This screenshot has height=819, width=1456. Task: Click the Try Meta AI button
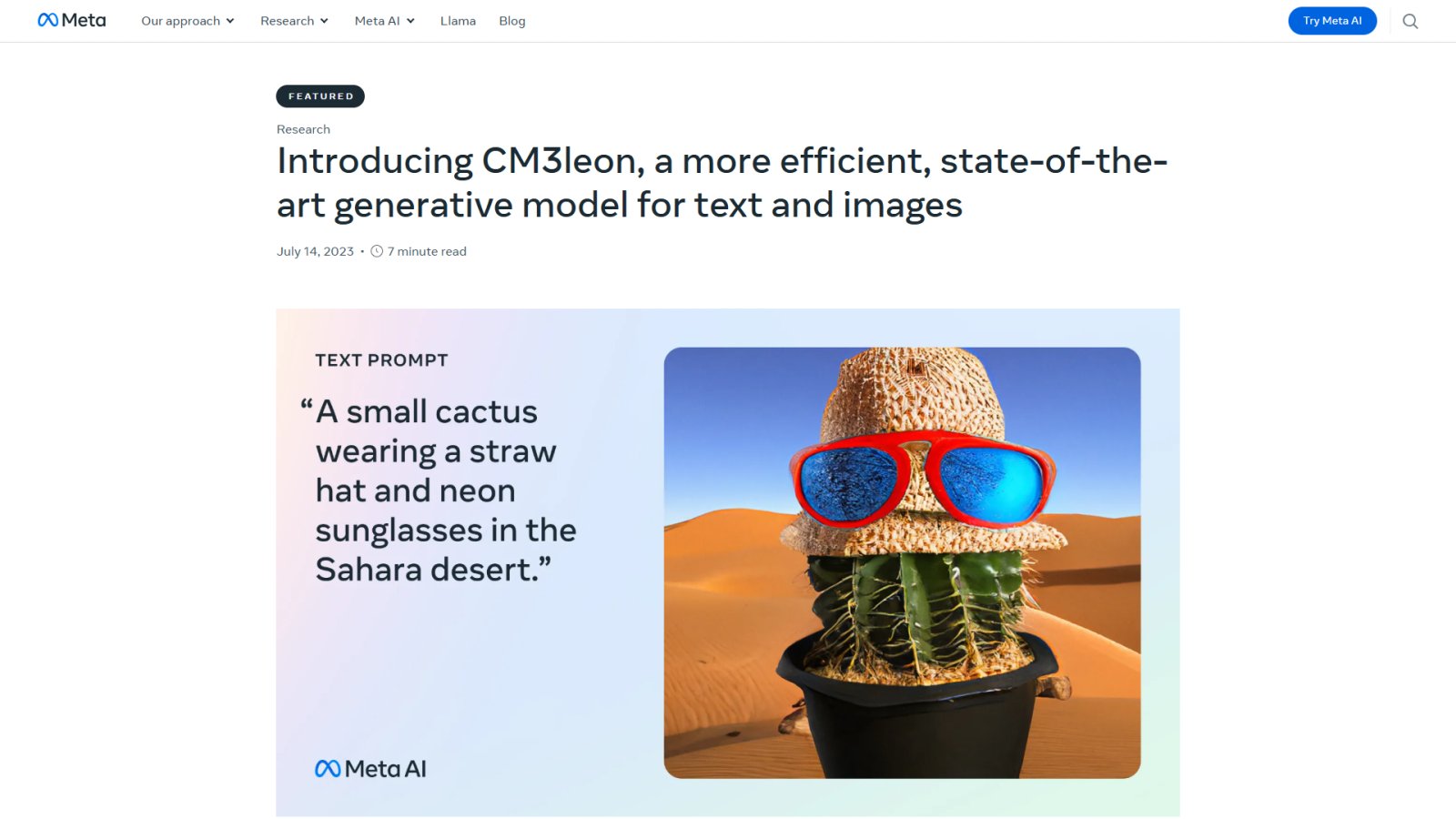(x=1332, y=20)
